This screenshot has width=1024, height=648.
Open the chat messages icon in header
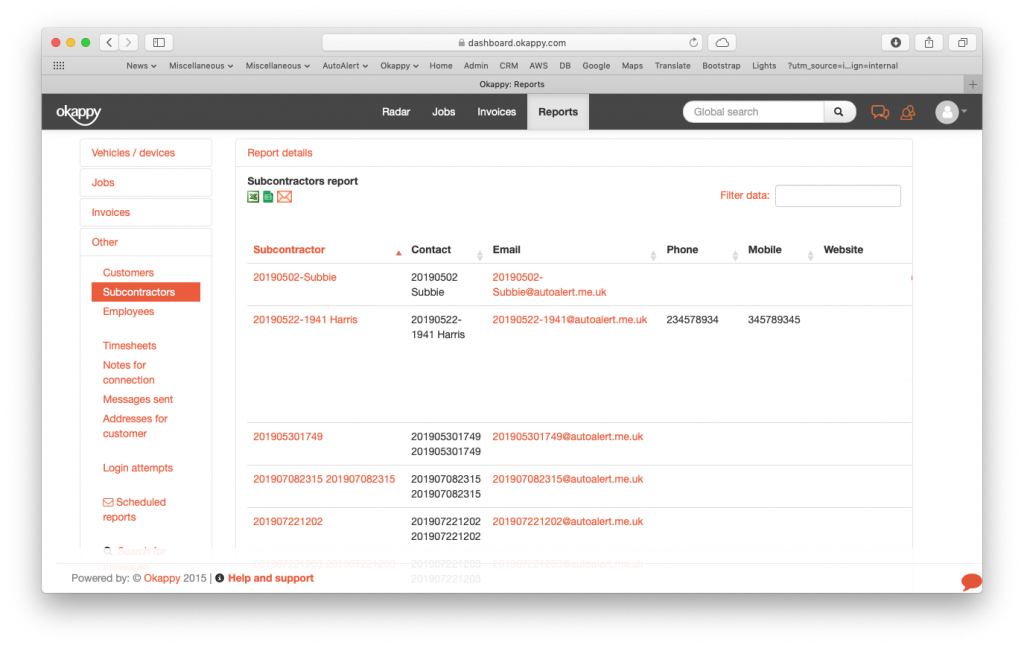880,112
